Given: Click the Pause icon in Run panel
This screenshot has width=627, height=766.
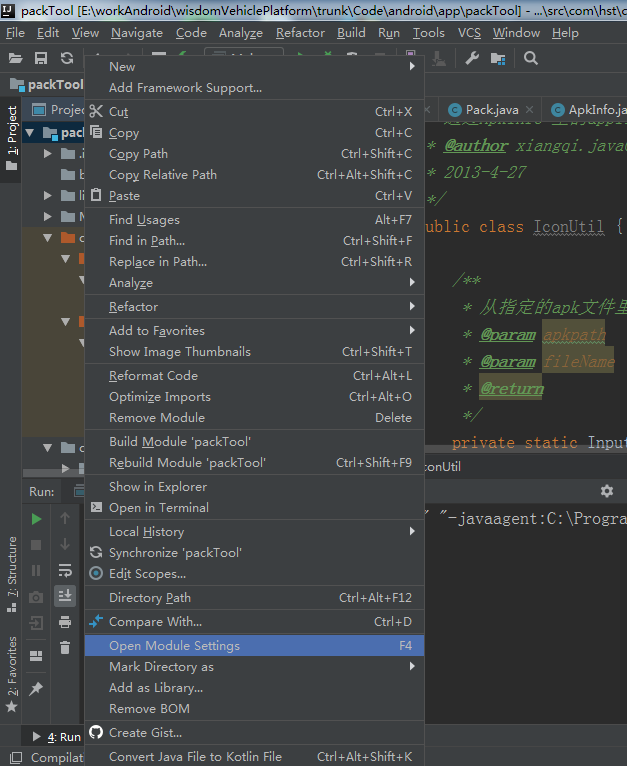Looking at the screenshot, I should (36, 571).
